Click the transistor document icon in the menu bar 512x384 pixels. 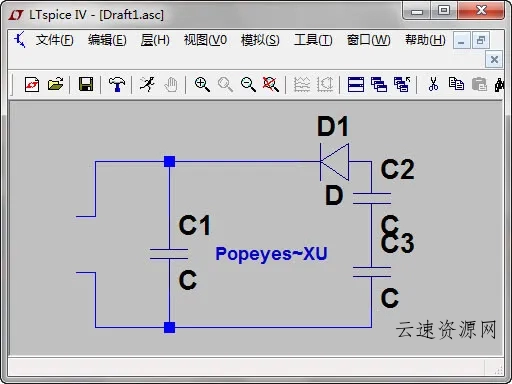click(x=20, y=40)
